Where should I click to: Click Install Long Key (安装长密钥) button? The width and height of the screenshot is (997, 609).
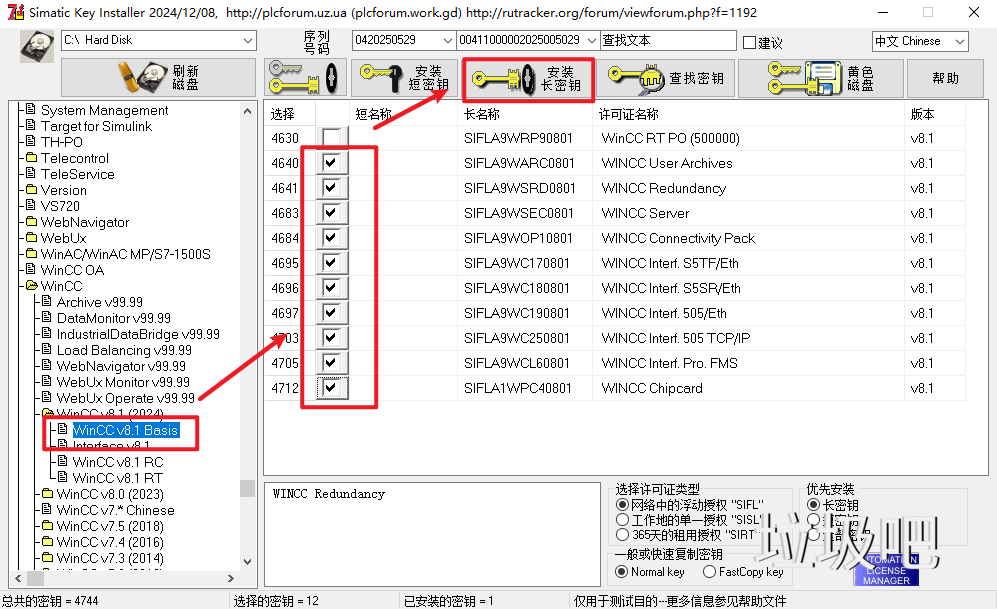[x=527, y=79]
